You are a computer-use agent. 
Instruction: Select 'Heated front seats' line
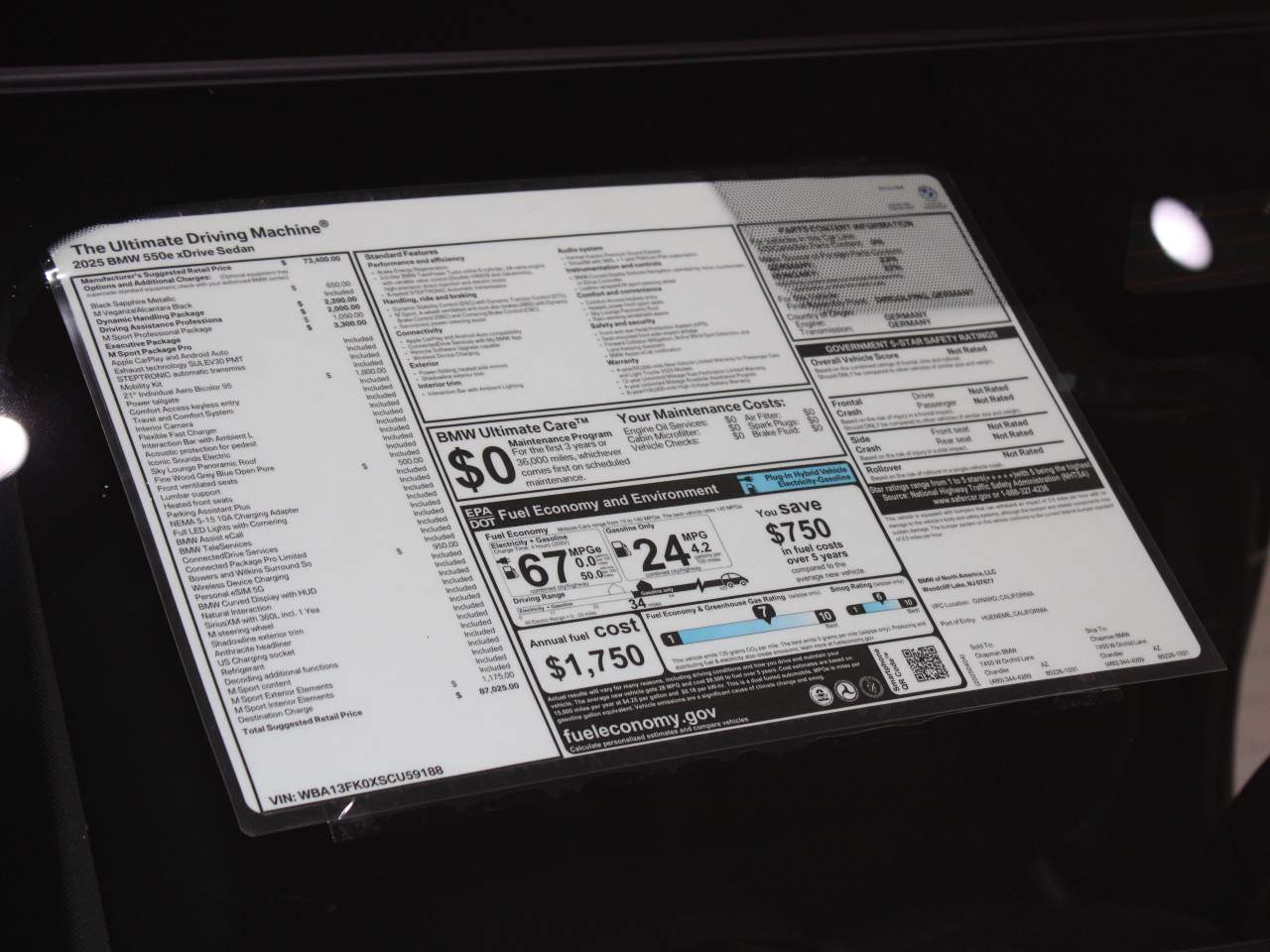pyautogui.click(x=198, y=503)
